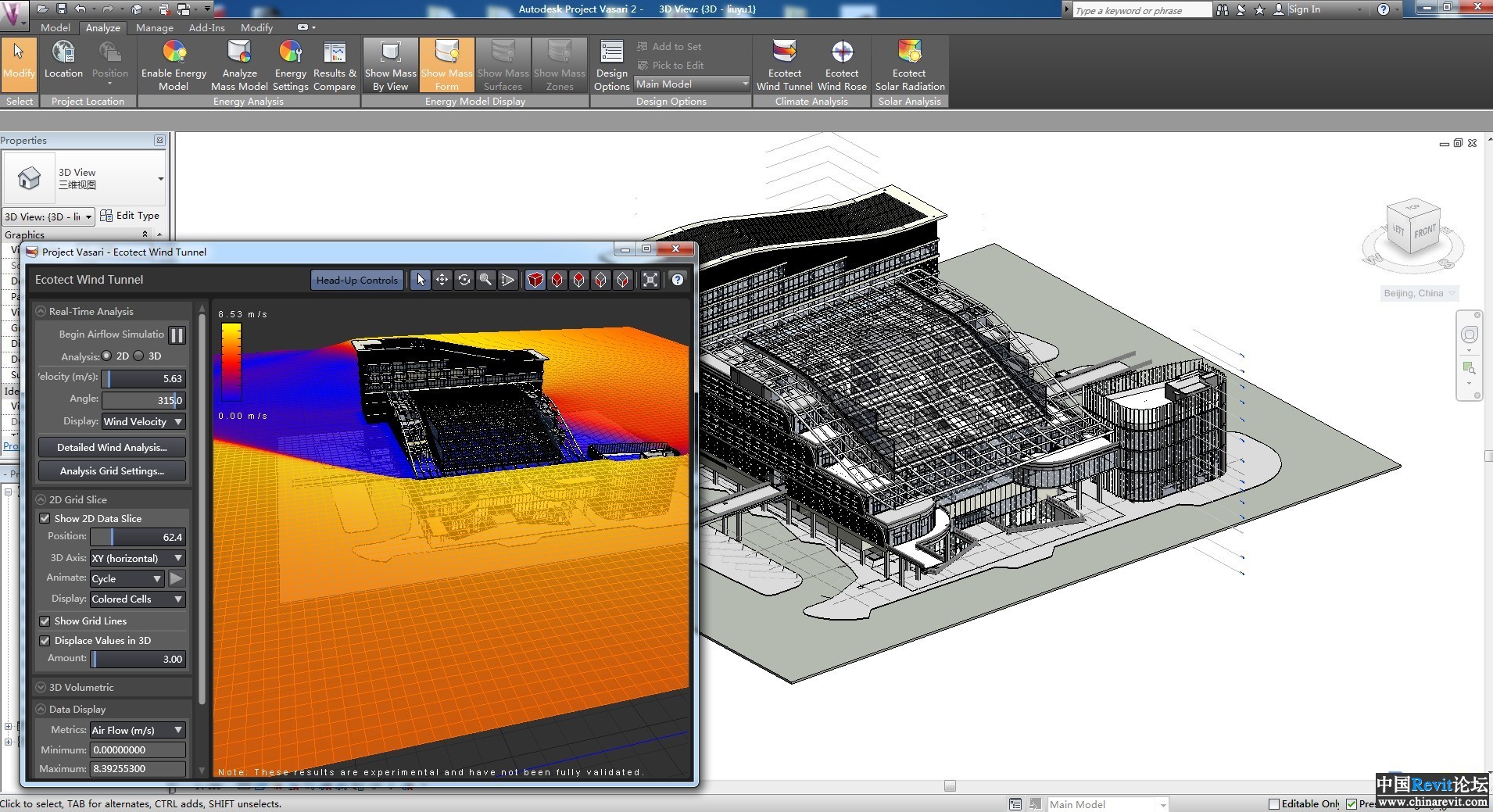Pause the airflow simulation
Image resolution: width=1493 pixels, height=812 pixels.
click(x=177, y=335)
